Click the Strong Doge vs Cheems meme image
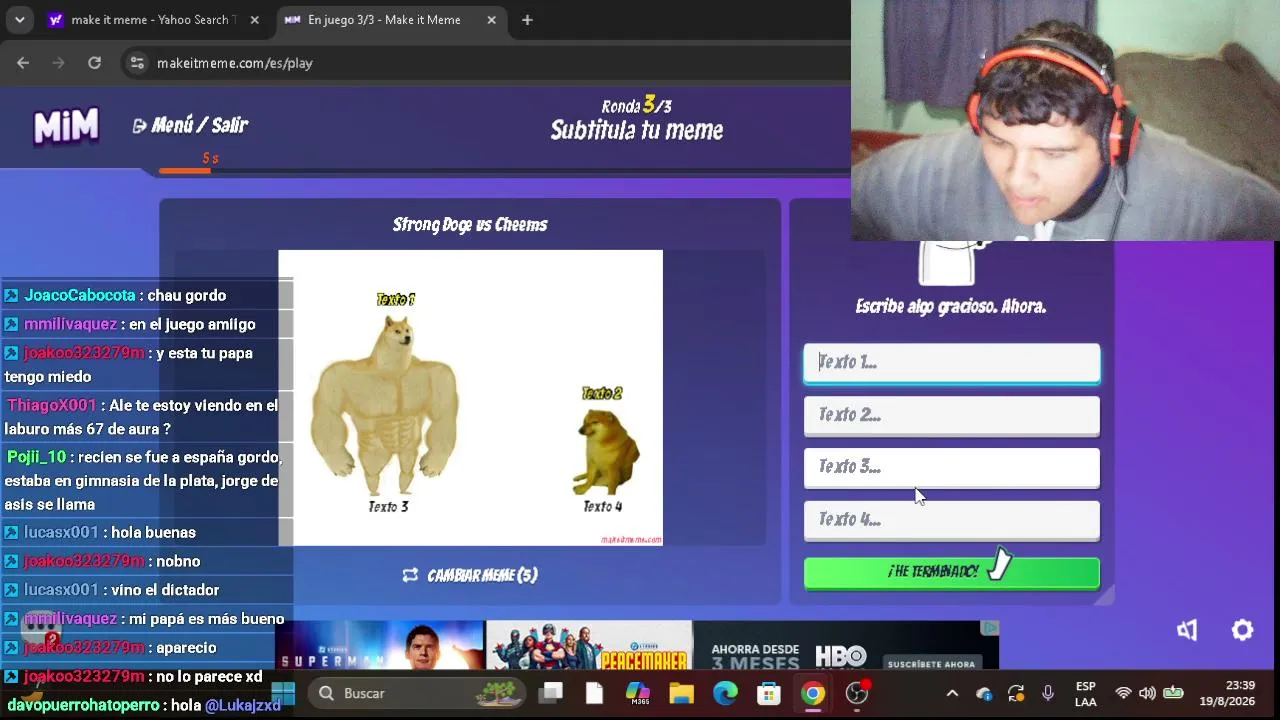This screenshot has width=1280, height=720. tap(470, 398)
